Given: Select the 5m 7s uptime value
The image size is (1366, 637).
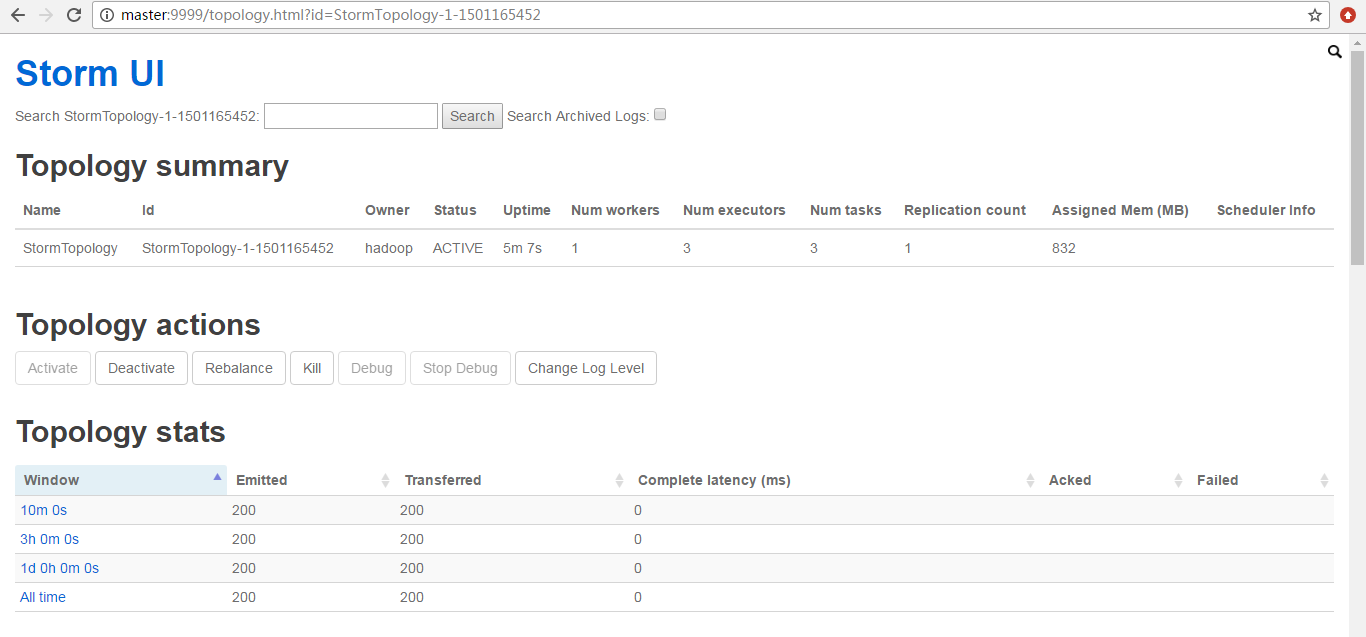Looking at the screenshot, I should pos(523,248).
